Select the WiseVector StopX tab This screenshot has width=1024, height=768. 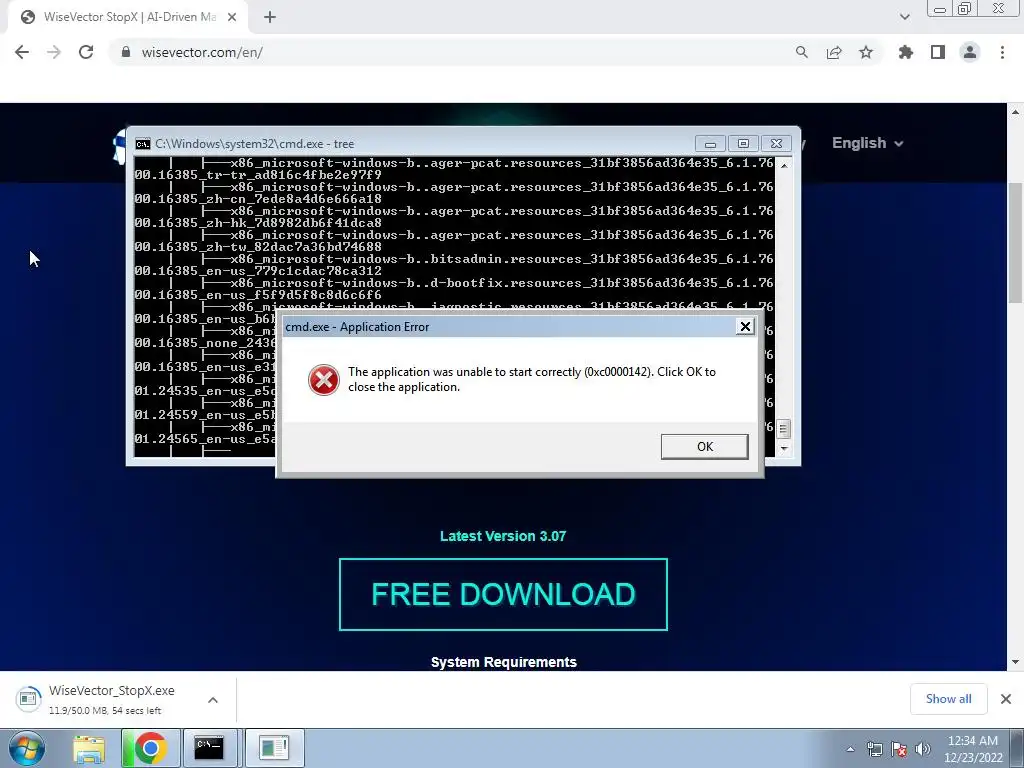pos(127,17)
